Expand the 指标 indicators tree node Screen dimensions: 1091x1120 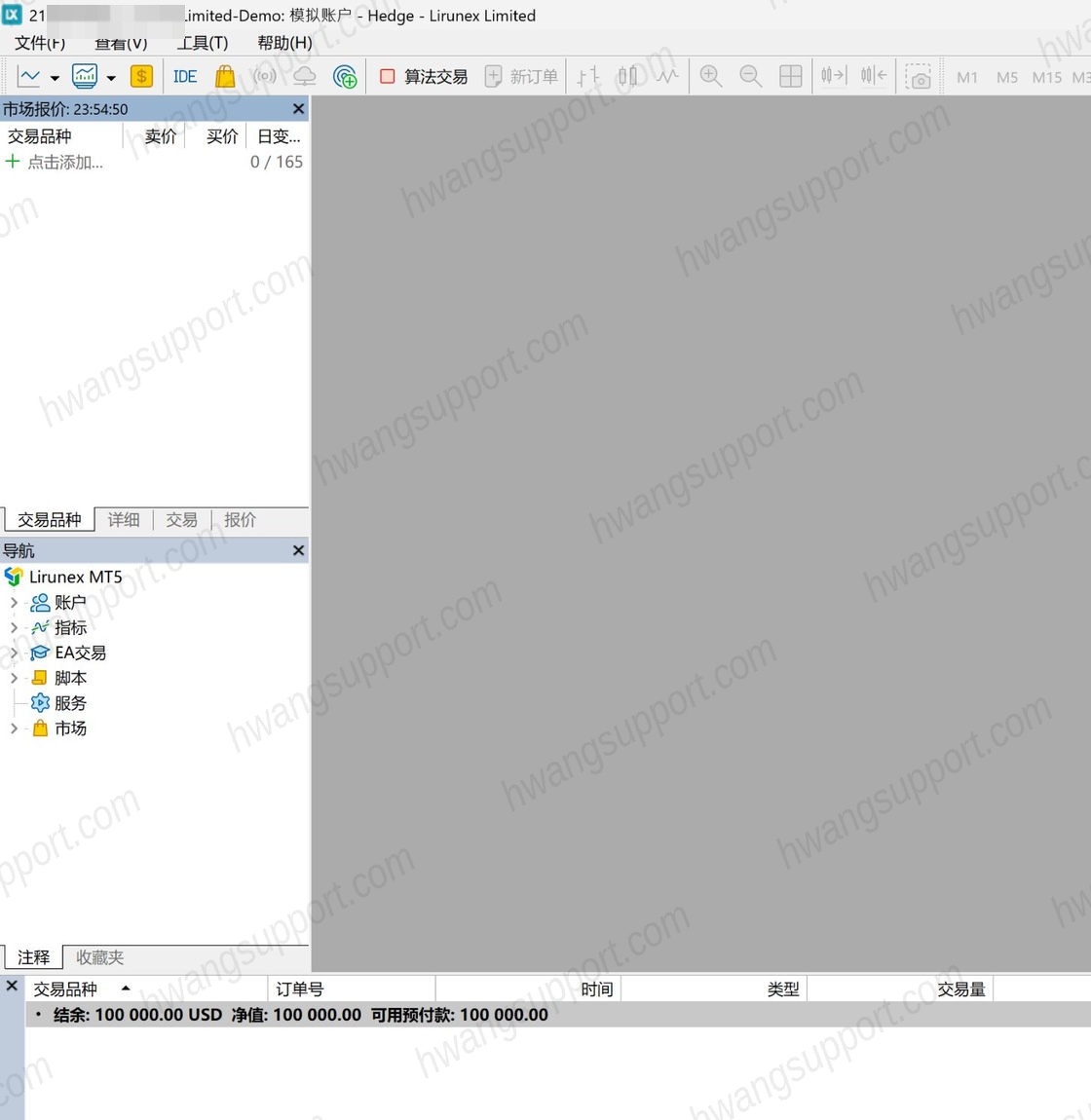[x=14, y=628]
